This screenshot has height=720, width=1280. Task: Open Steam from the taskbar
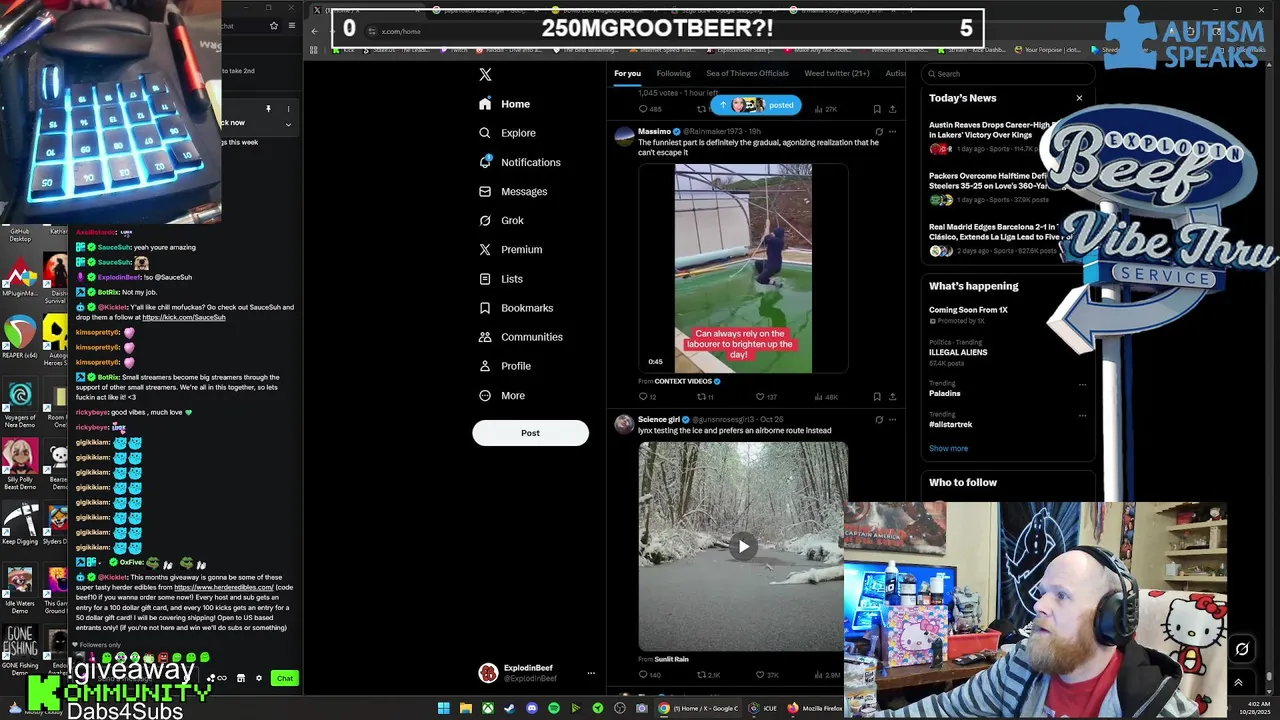pos(509,708)
